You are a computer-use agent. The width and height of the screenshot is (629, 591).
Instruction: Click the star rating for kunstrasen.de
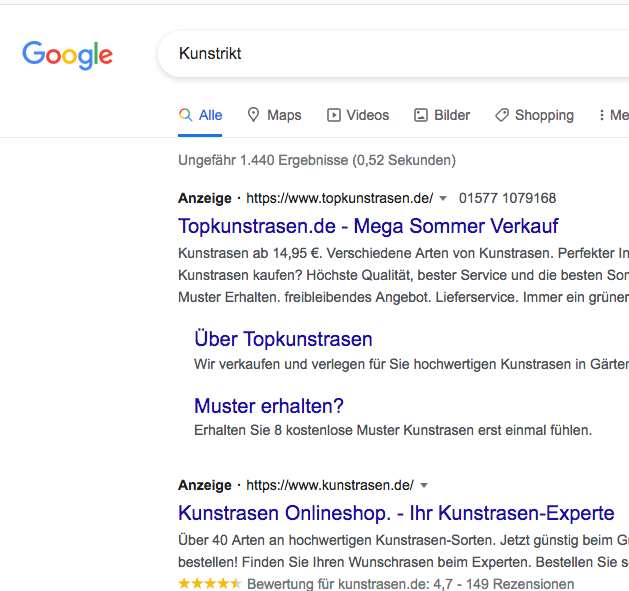point(210,583)
